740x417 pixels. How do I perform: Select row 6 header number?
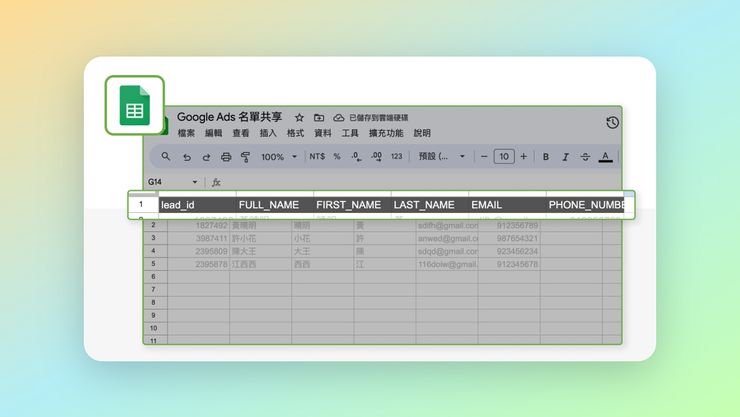point(153,277)
